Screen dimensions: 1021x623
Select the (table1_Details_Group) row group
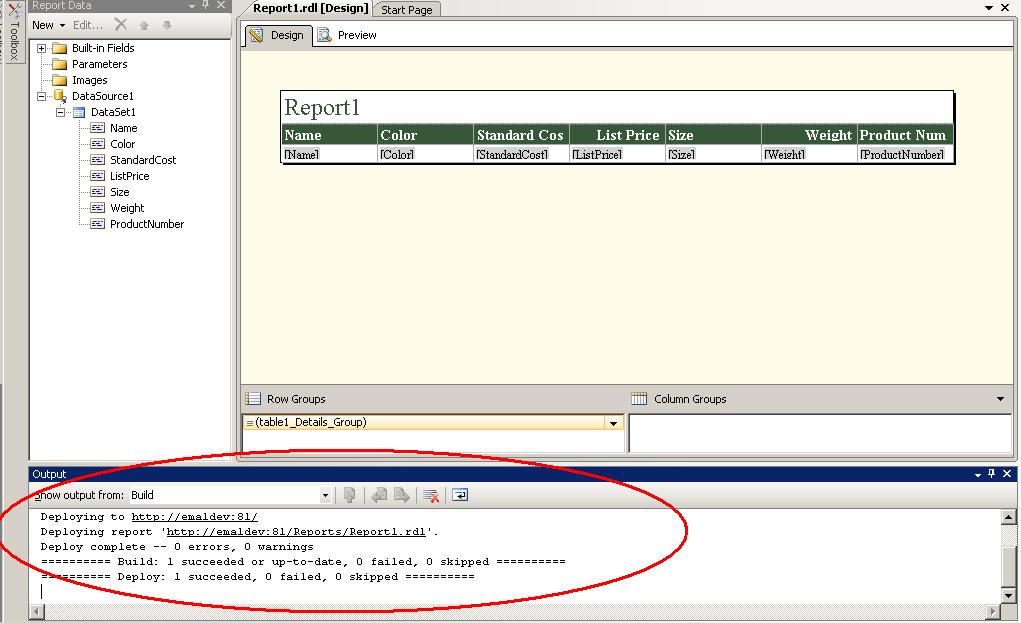[433, 422]
